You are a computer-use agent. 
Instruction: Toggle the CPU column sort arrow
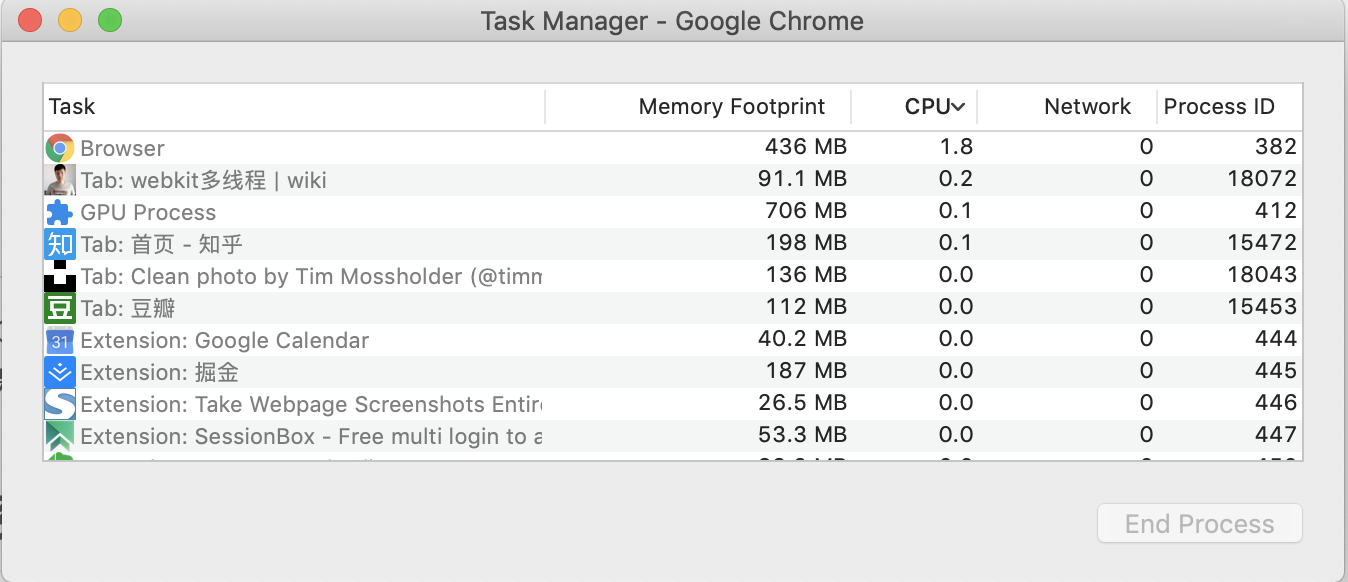click(x=957, y=107)
